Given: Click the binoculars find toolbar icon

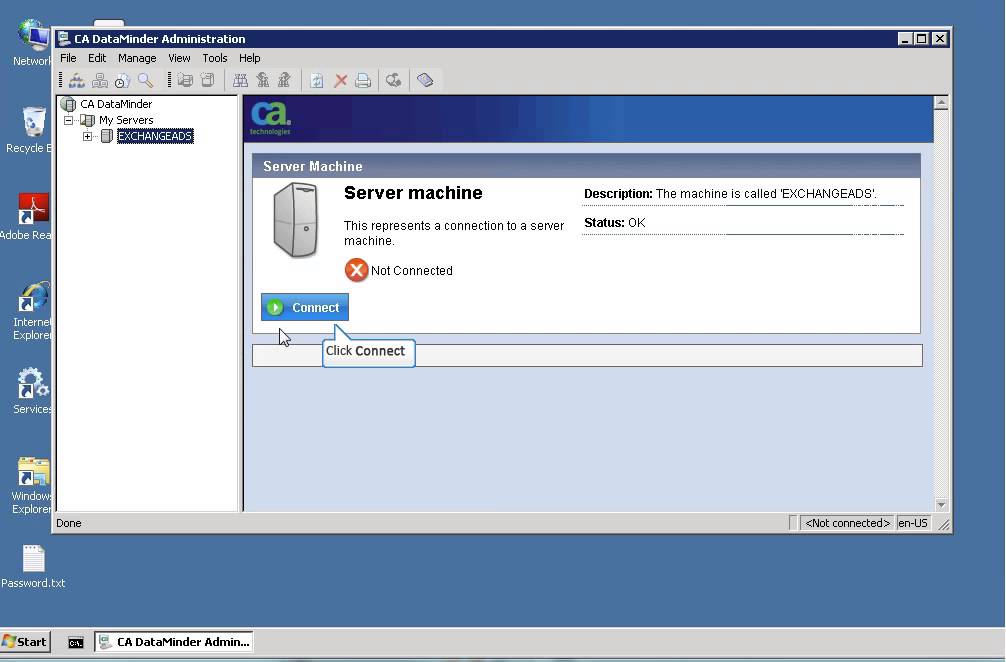Looking at the screenshot, I should 241,80.
